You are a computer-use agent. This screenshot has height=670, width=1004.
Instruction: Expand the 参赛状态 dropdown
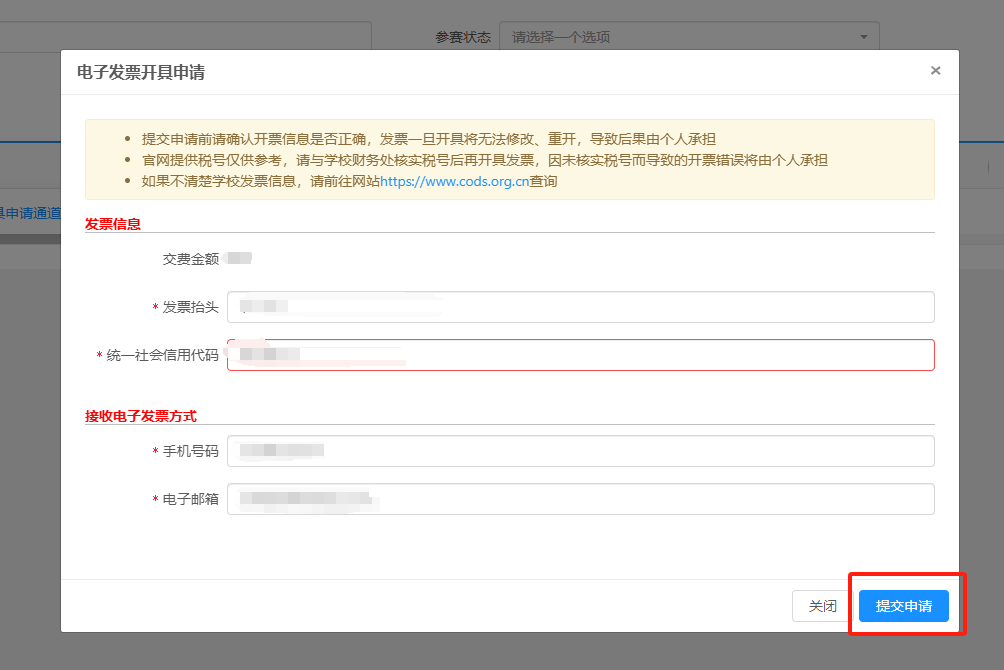(688, 37)
